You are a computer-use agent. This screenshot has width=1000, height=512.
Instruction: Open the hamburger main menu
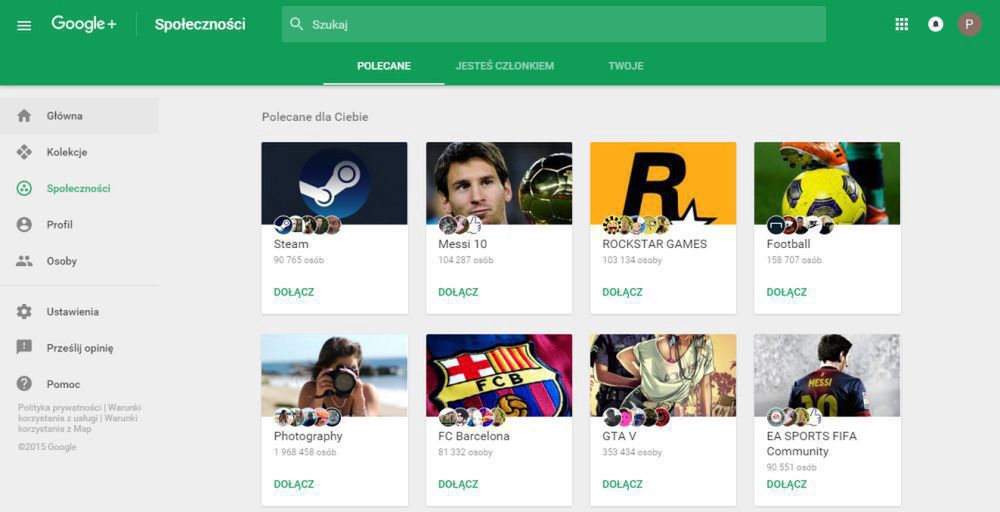click(x=24, y=26)
